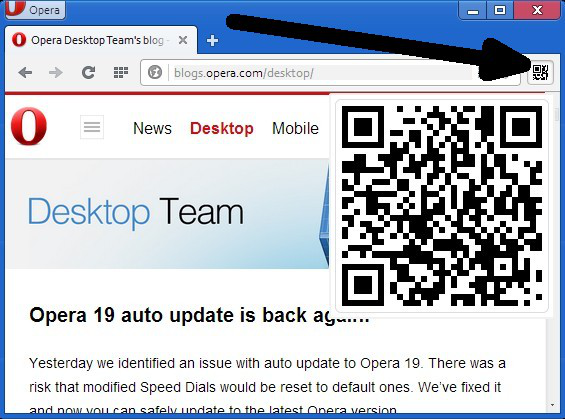Open the hamburger menu on blog page
Image resolution: width=565 pixels, height=419 pixels.
click(x=92, y=127)
